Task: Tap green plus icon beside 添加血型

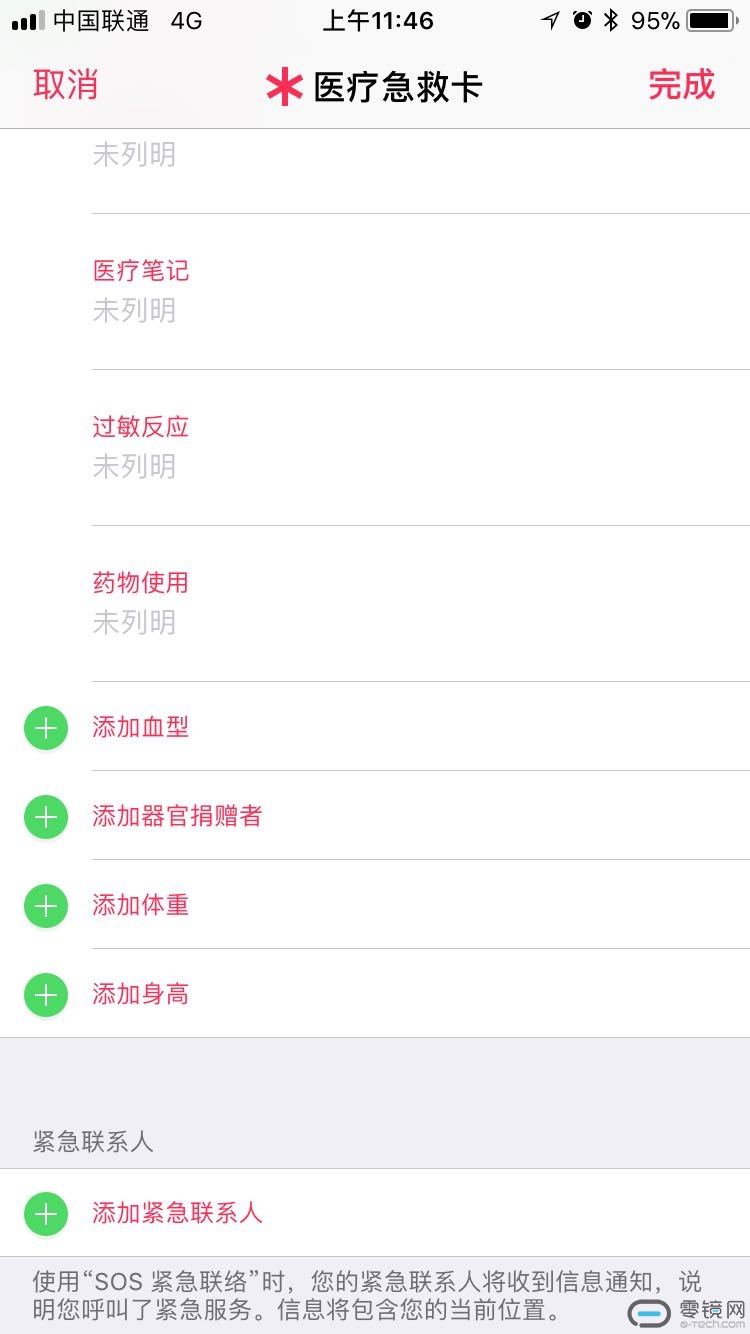Action: [x=45, y=728]
